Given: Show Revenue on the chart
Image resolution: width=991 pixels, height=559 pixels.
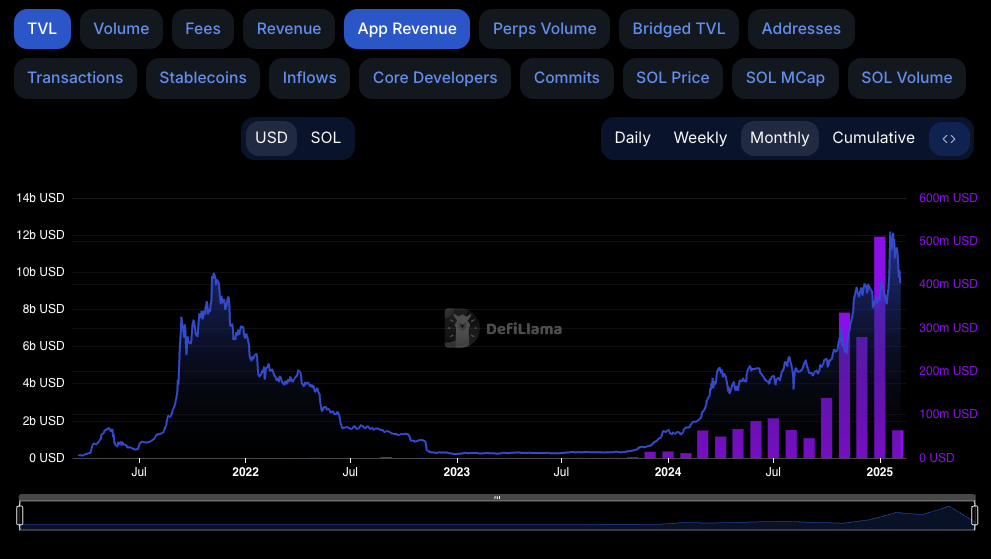Looking at the screenshot, I should click(289, 29).
